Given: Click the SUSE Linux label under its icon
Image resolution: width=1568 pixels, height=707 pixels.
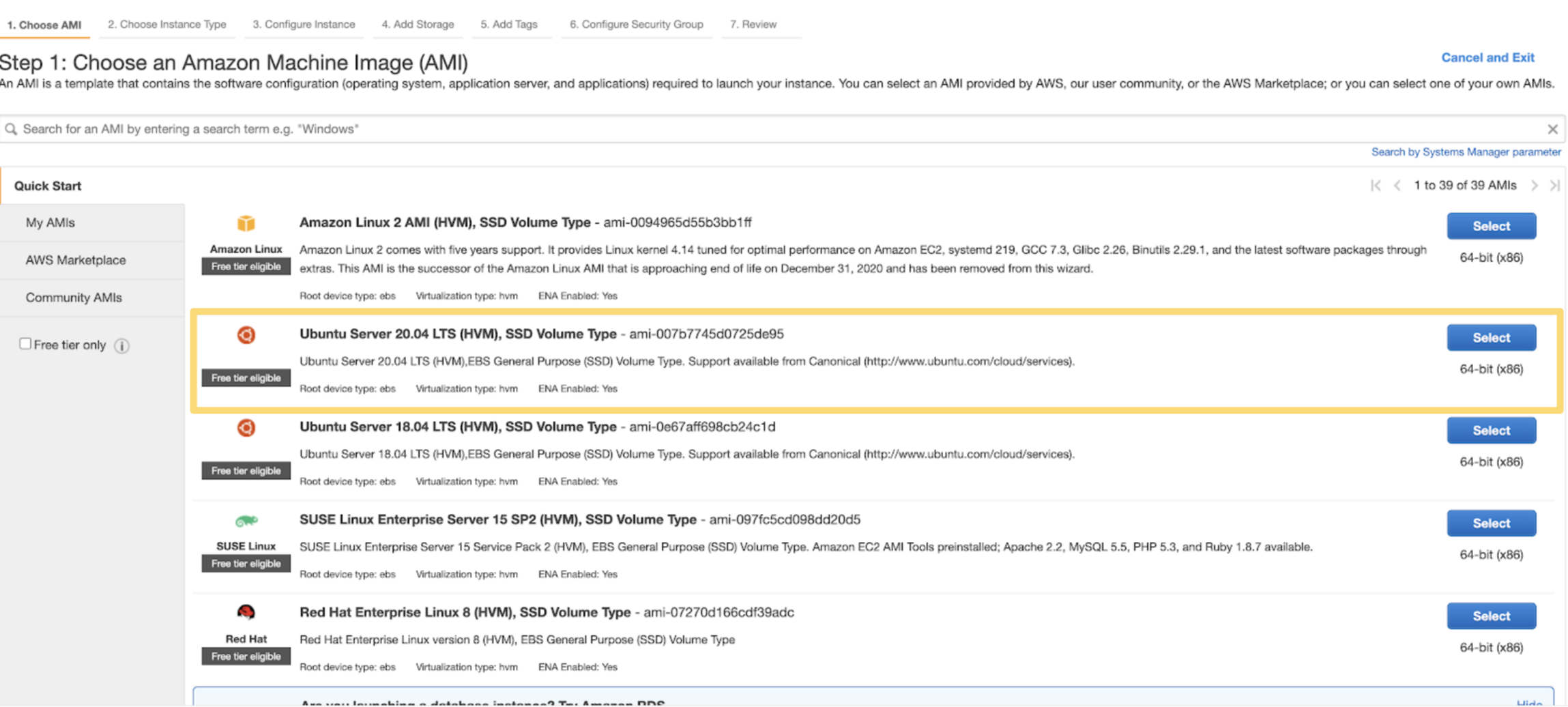Looking at the screenshot, I should 246,546.
